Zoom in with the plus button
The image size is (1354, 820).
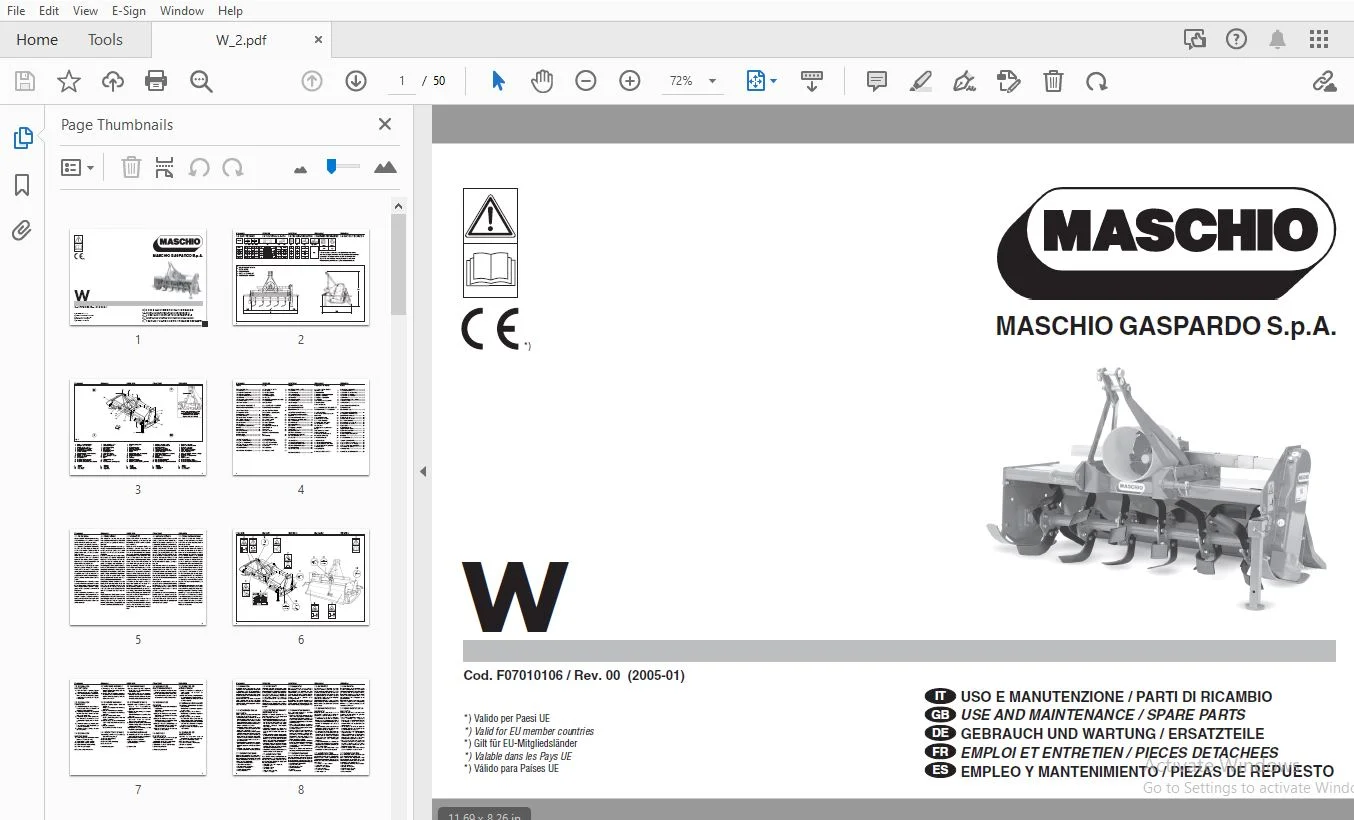(x=630, y=81)
